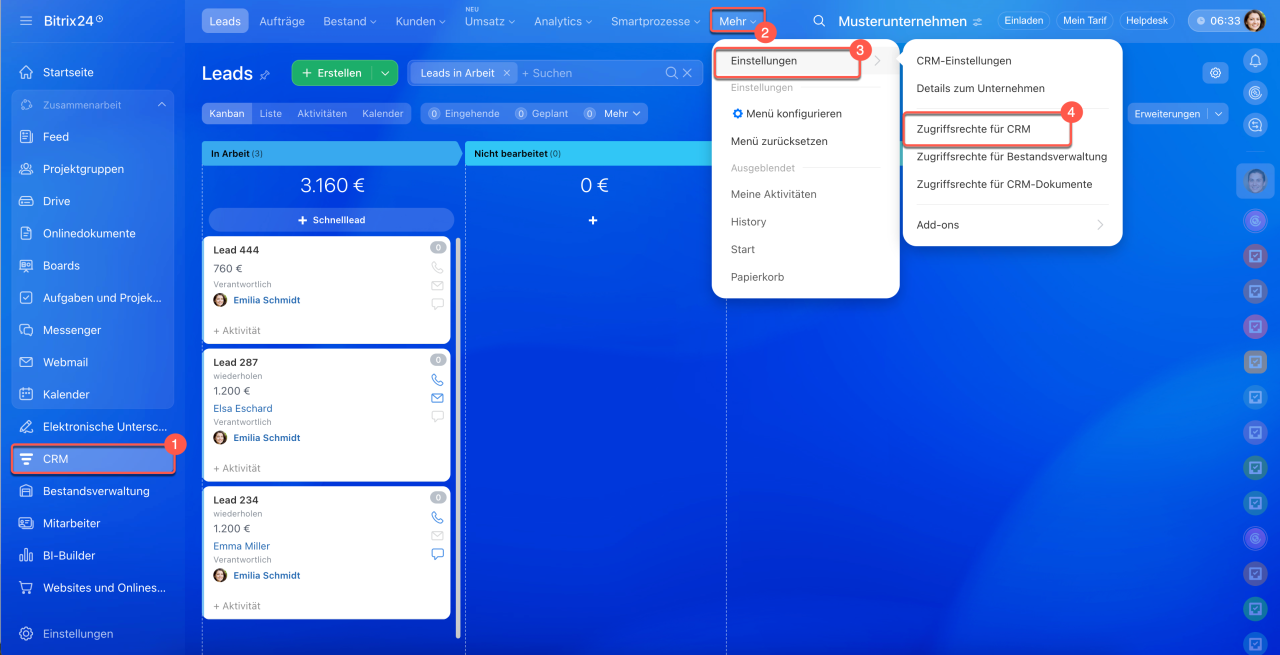Expand the Add-ons submenu

click(1012, 225)
